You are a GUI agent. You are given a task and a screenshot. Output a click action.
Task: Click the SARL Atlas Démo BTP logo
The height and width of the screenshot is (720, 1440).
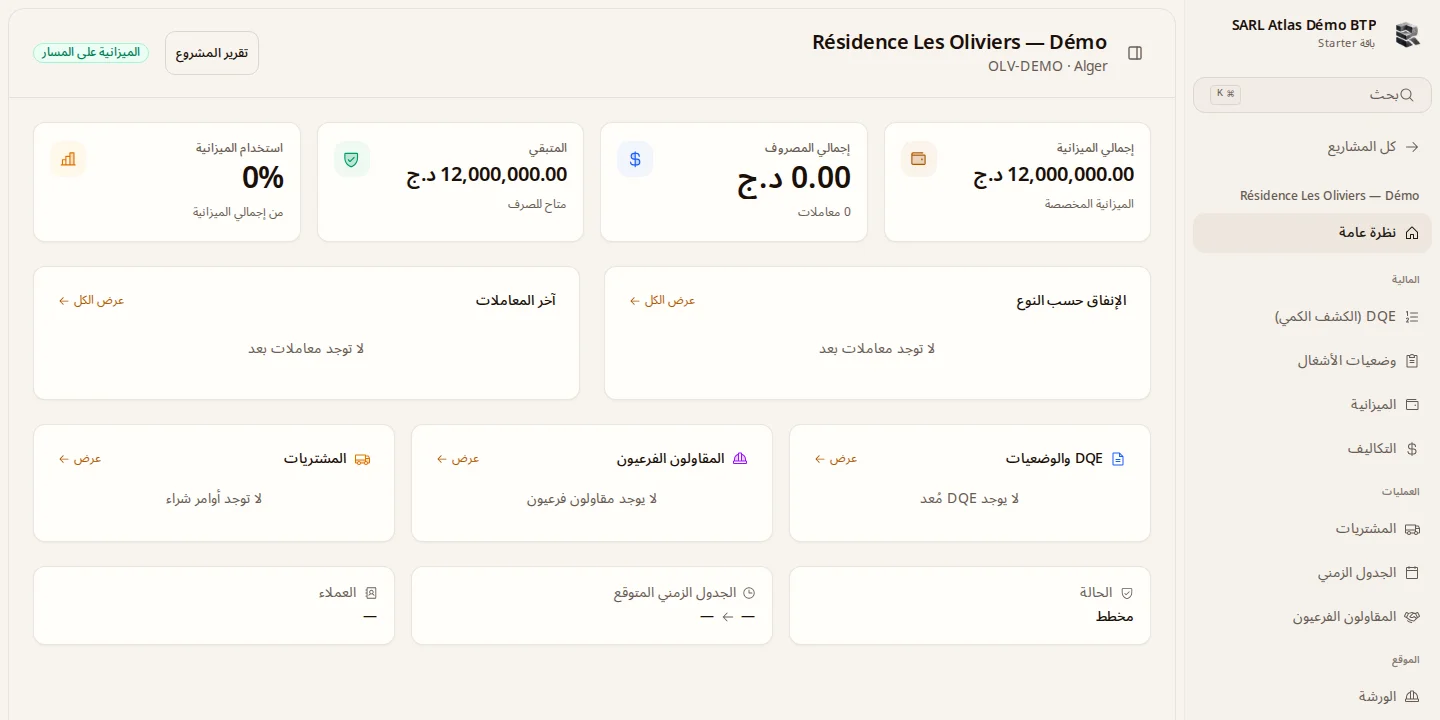1407,34
